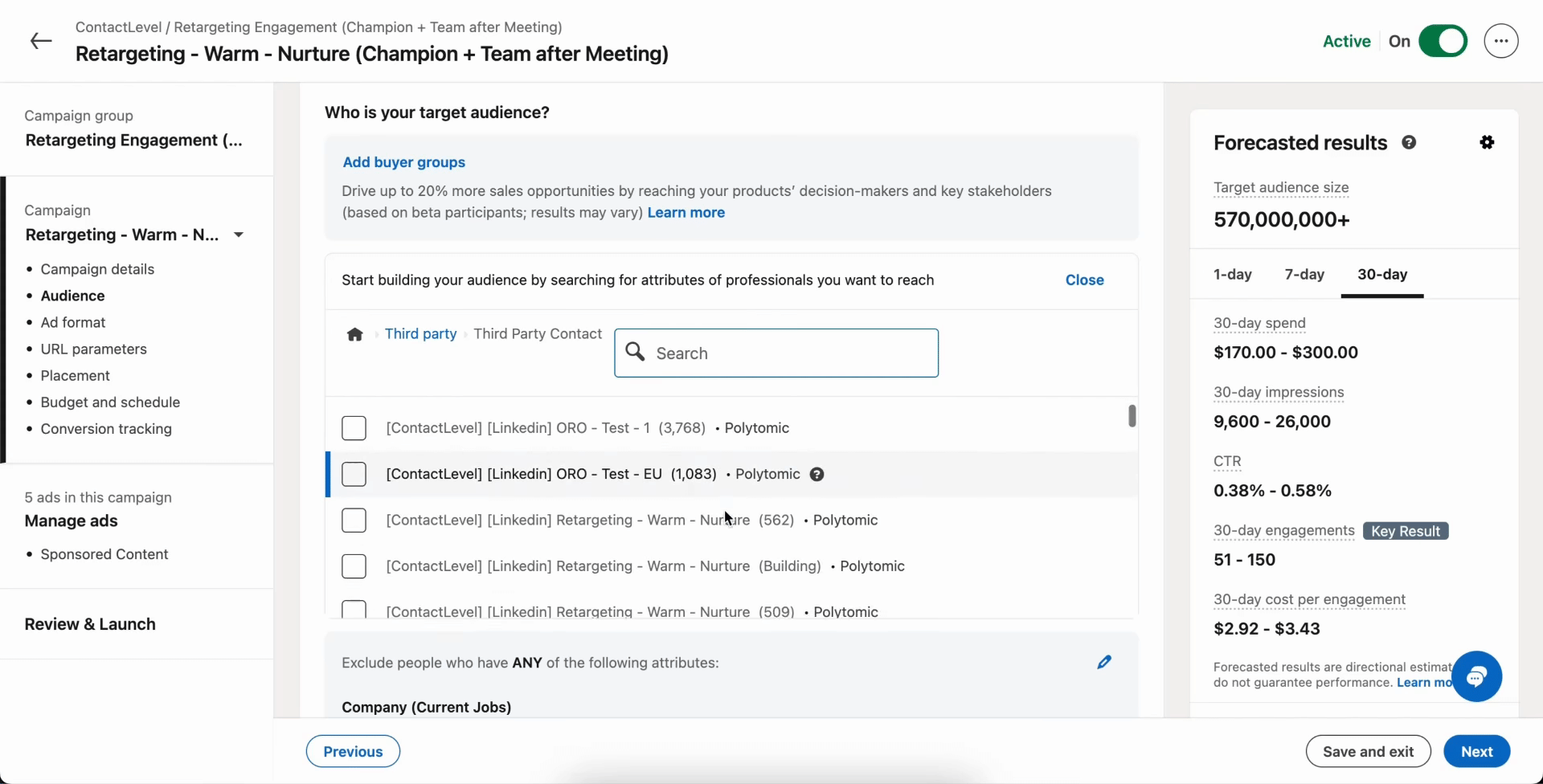
Task: Toggle the campaign On switch
Action: [1443, 41]
